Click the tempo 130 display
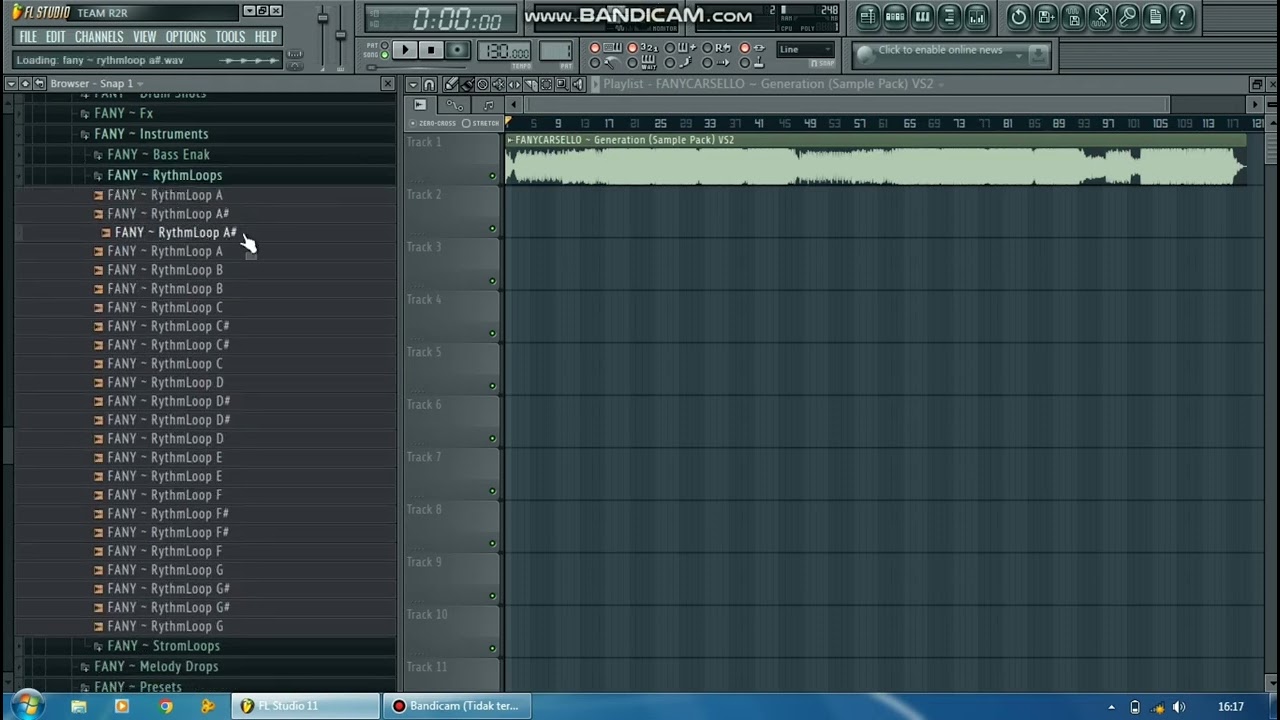Image resolution: width=1280 pixels, height=720 pixels. tap(504, 51)
